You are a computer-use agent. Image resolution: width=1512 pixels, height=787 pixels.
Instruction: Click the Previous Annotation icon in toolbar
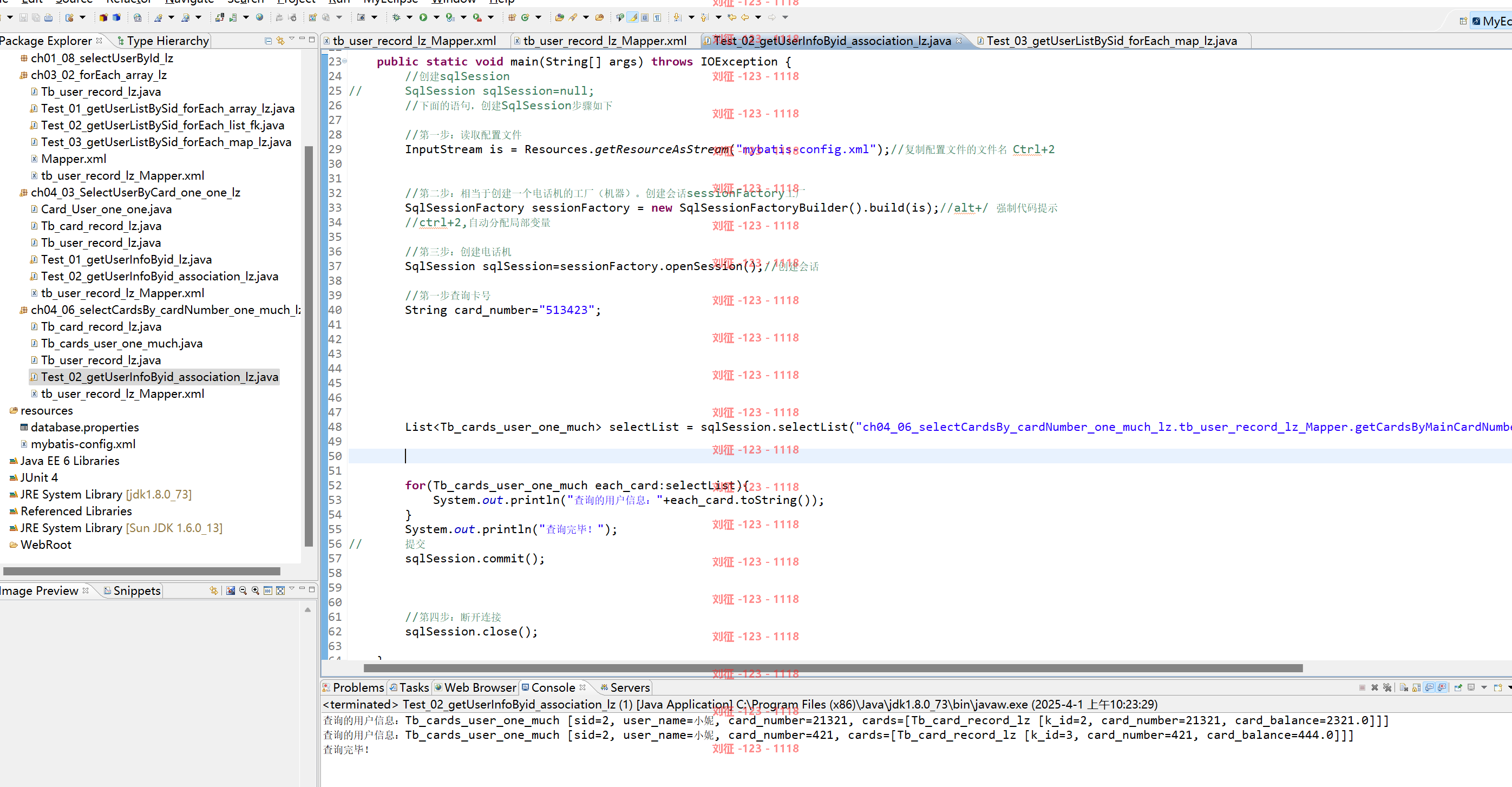pyautogui.click(x=704, y=18)
